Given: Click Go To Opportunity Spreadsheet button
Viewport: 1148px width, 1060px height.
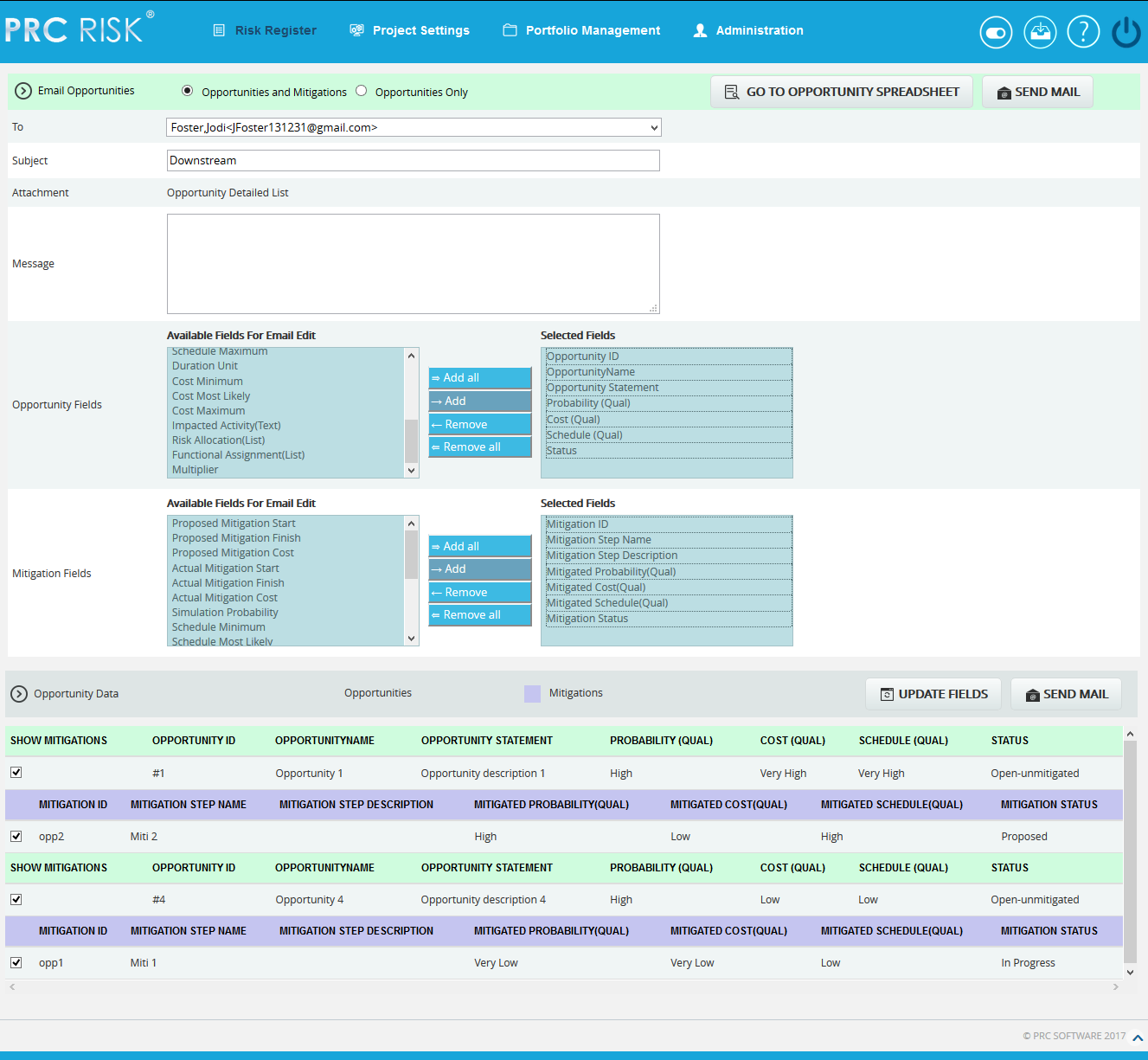Looking at the screenshot, I should tap(842, 92).
